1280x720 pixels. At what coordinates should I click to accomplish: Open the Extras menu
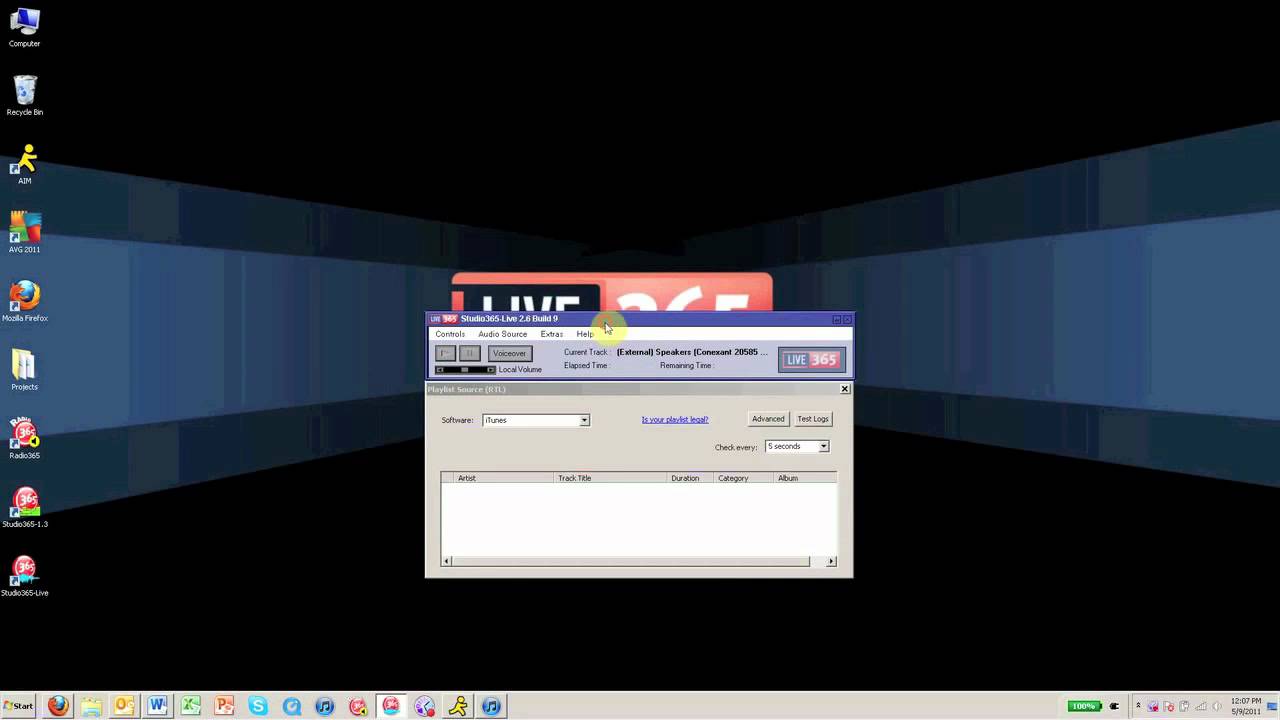click(x=551, y=334)
